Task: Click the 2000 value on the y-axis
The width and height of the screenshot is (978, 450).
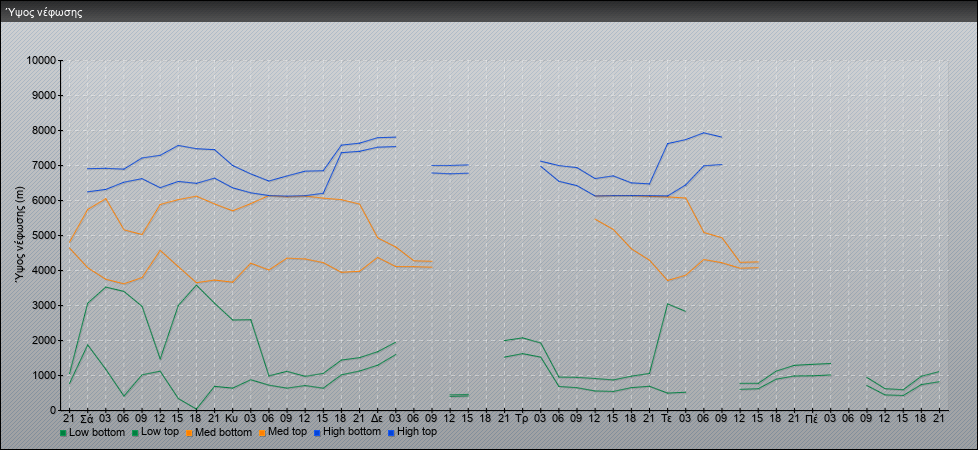Action: [44, 340]
